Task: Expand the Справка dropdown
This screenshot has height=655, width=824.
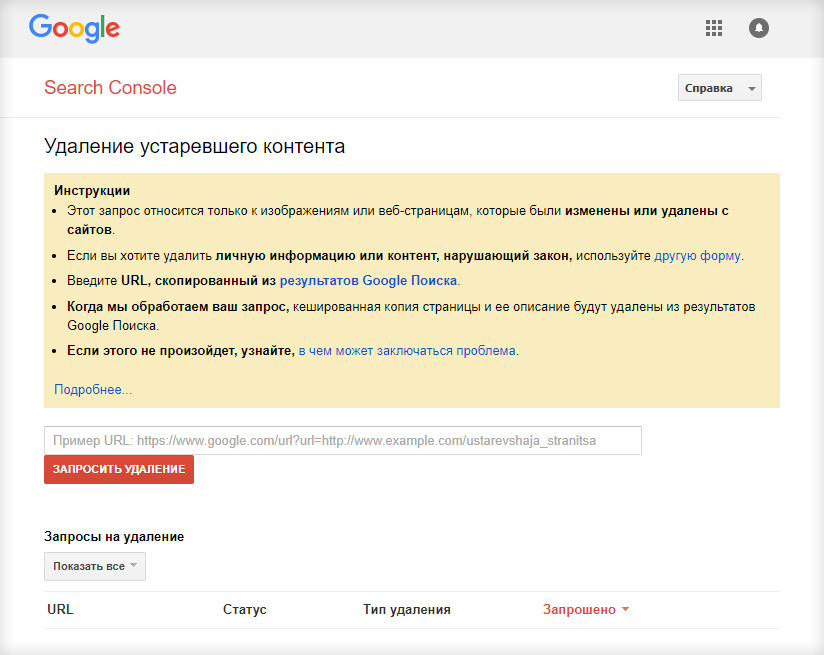Action: [719, 88]
